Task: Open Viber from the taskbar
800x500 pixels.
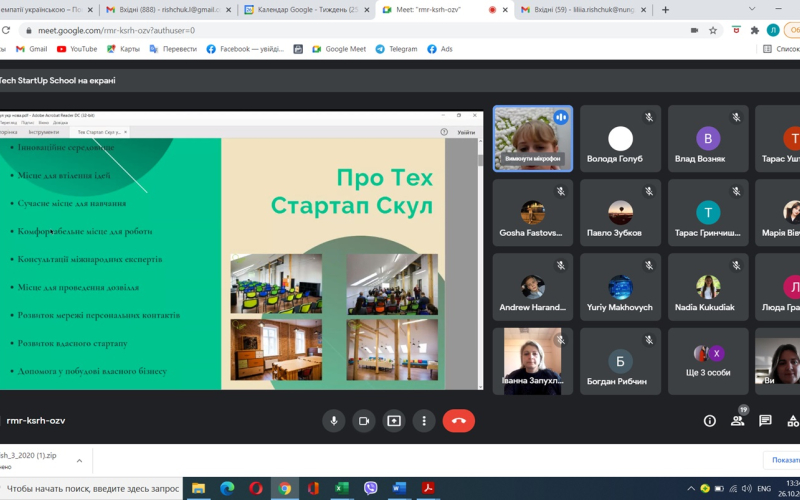Action: point(371,489)
